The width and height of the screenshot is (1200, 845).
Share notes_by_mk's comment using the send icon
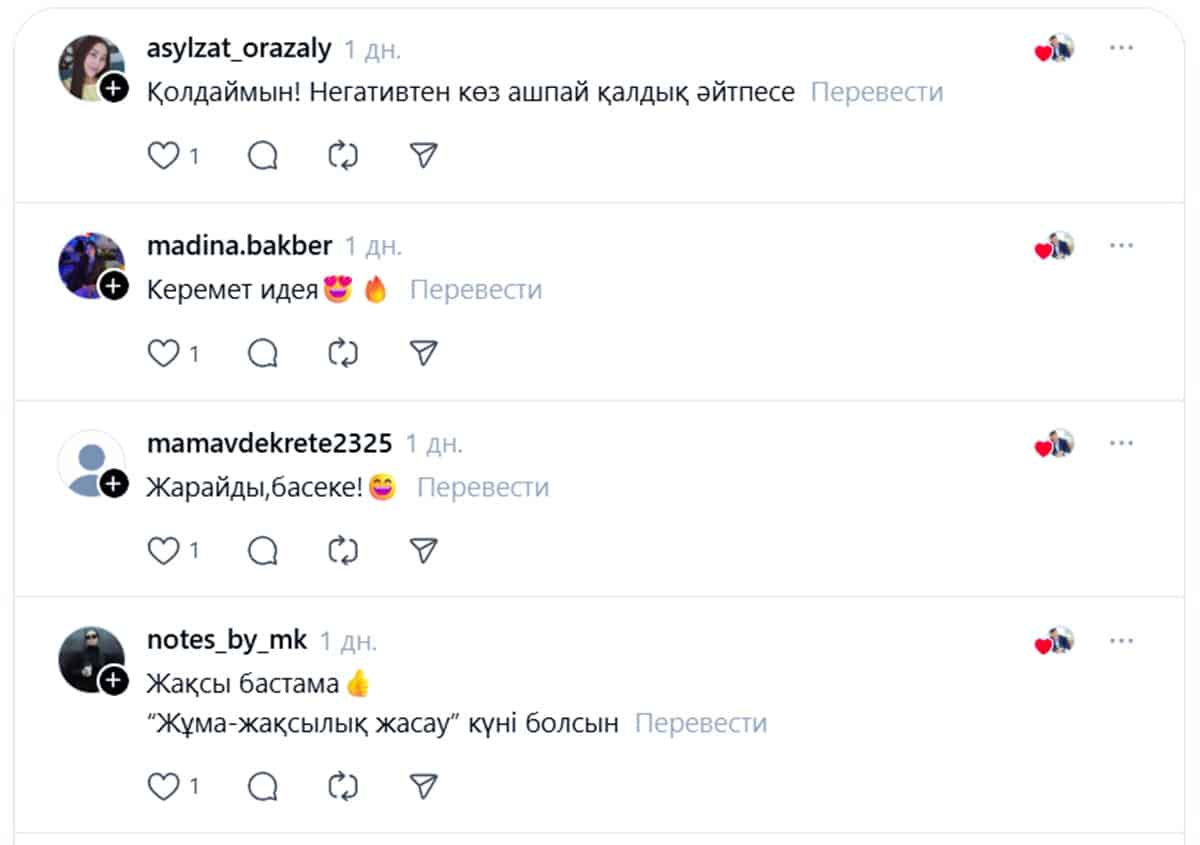(x=422, y=786)
